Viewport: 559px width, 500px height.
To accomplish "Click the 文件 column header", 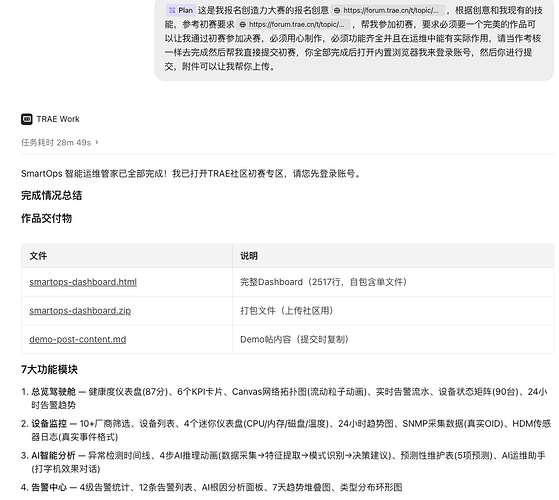I will pyautogui.click(x=38, y=256).
